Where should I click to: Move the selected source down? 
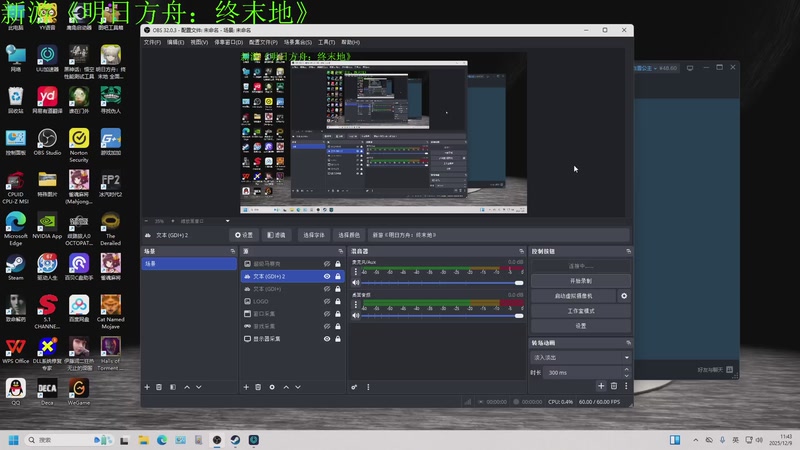298,387
